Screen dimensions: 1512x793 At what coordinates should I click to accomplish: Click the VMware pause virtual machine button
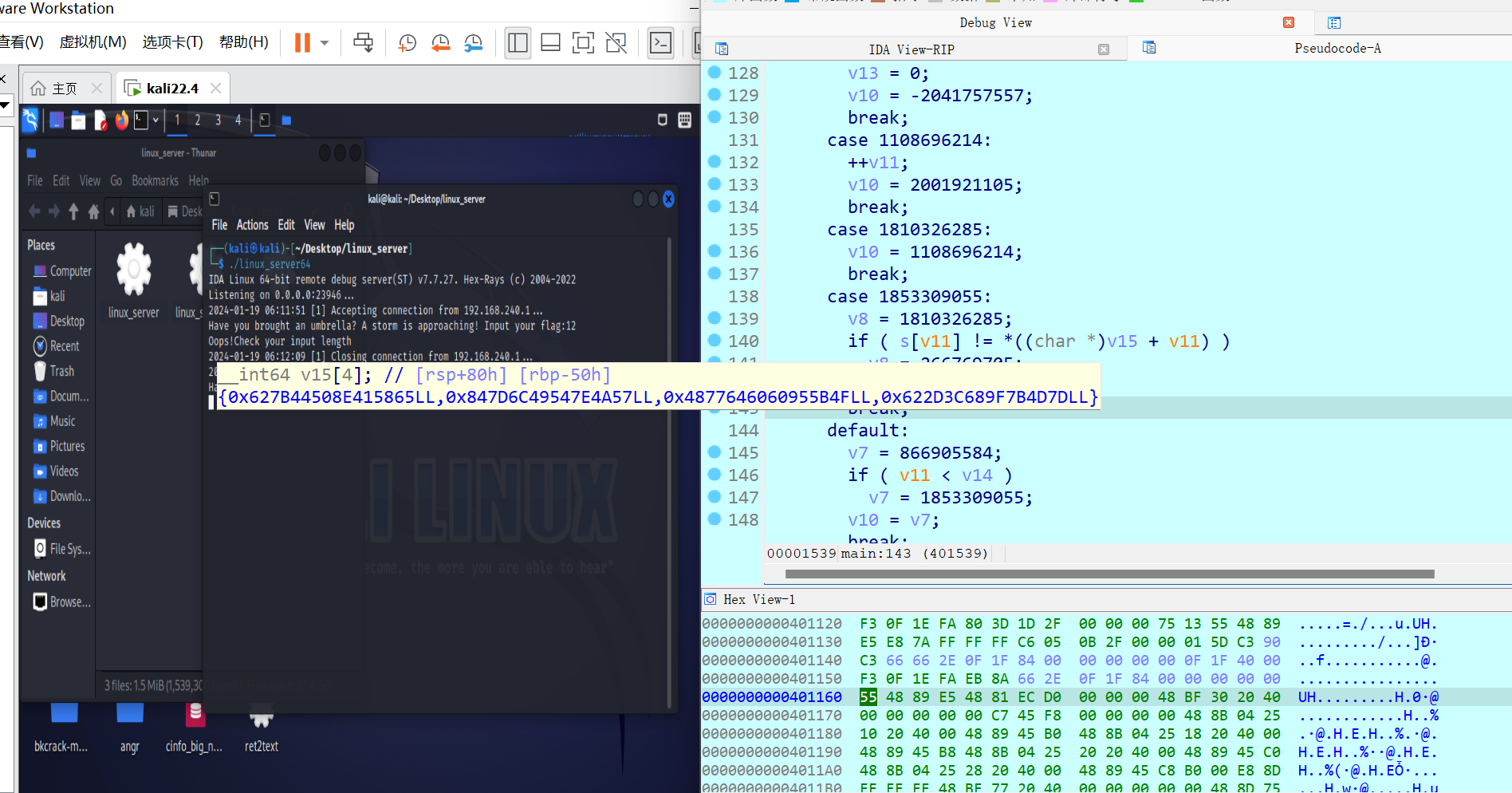pos(302,43)
